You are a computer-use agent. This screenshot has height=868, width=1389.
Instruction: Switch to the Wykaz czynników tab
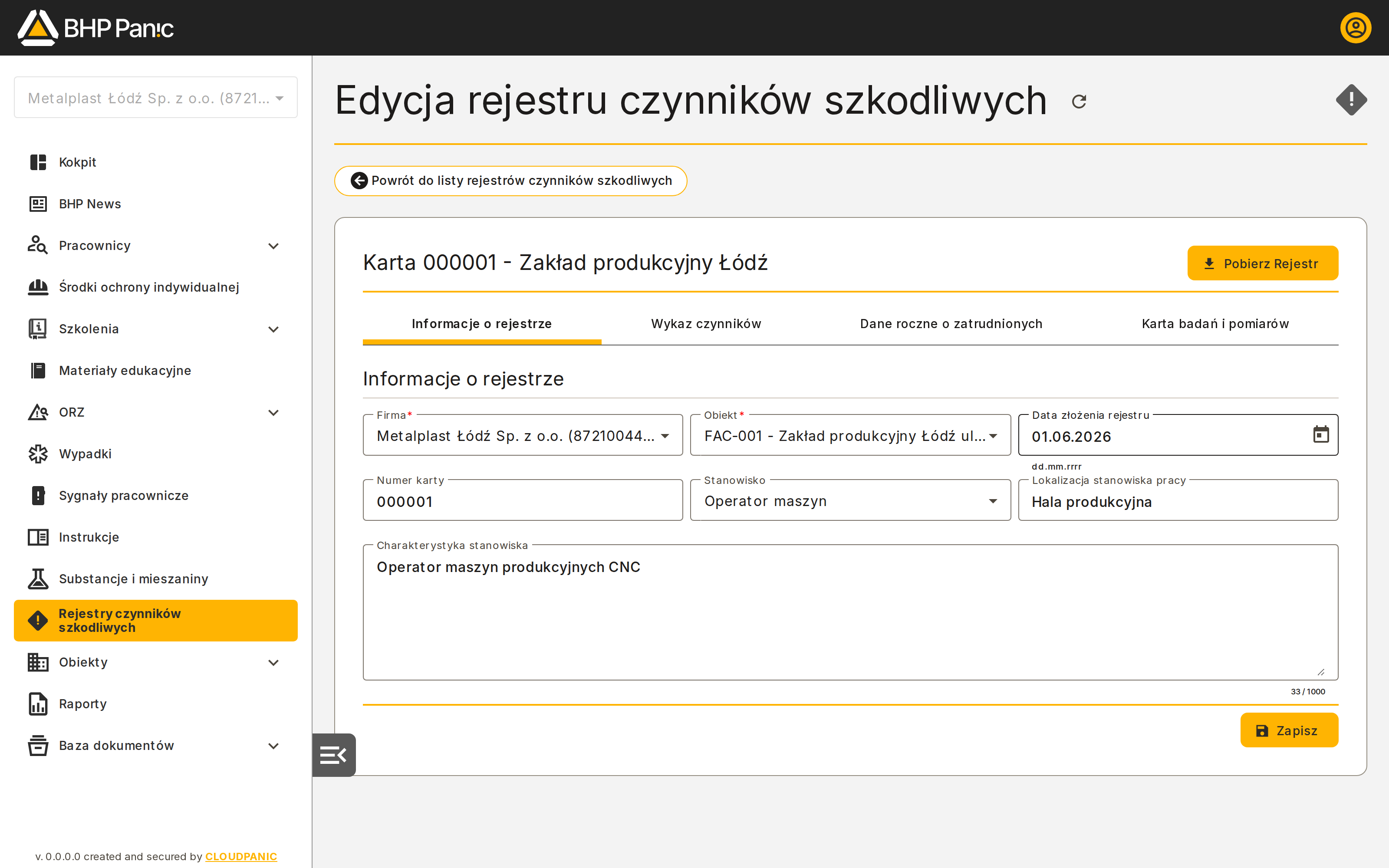[706, 324]
